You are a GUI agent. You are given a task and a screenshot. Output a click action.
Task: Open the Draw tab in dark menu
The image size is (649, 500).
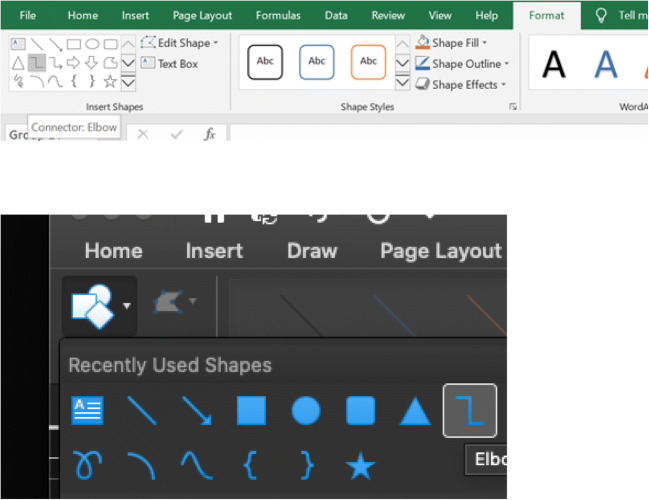click(312, 250)
